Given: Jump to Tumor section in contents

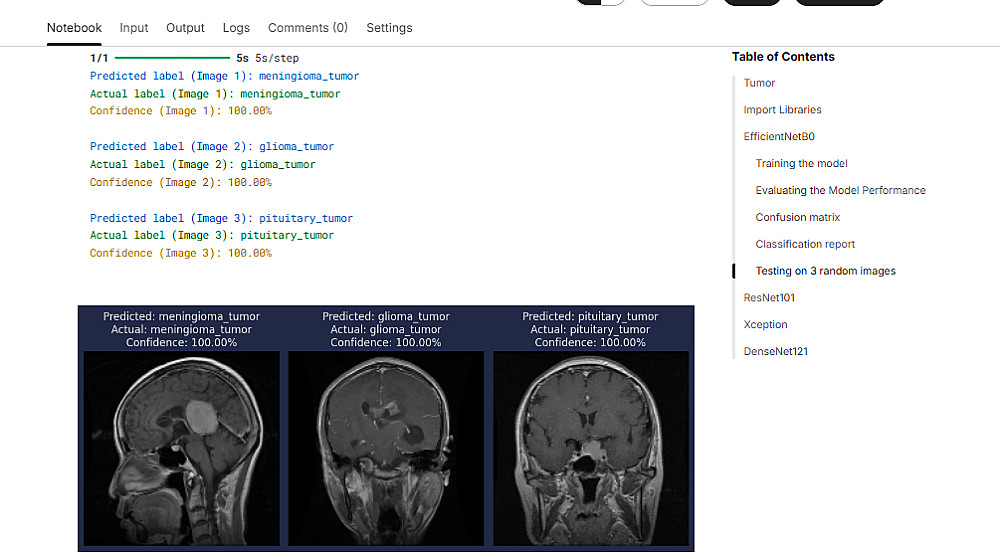Looking at the screenshot, I should tap(759, 83).
